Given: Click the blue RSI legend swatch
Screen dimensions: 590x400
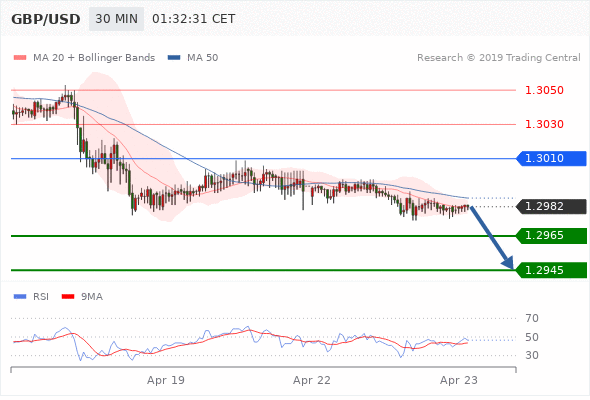Looking at the screenshot, I should [x=20, y=297].
